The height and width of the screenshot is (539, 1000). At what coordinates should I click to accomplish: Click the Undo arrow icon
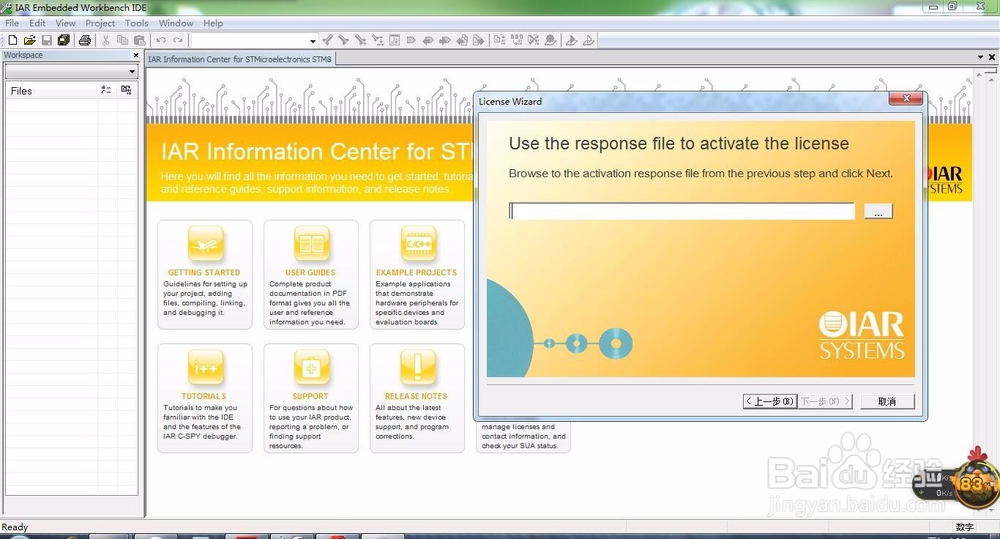(161, 40)
